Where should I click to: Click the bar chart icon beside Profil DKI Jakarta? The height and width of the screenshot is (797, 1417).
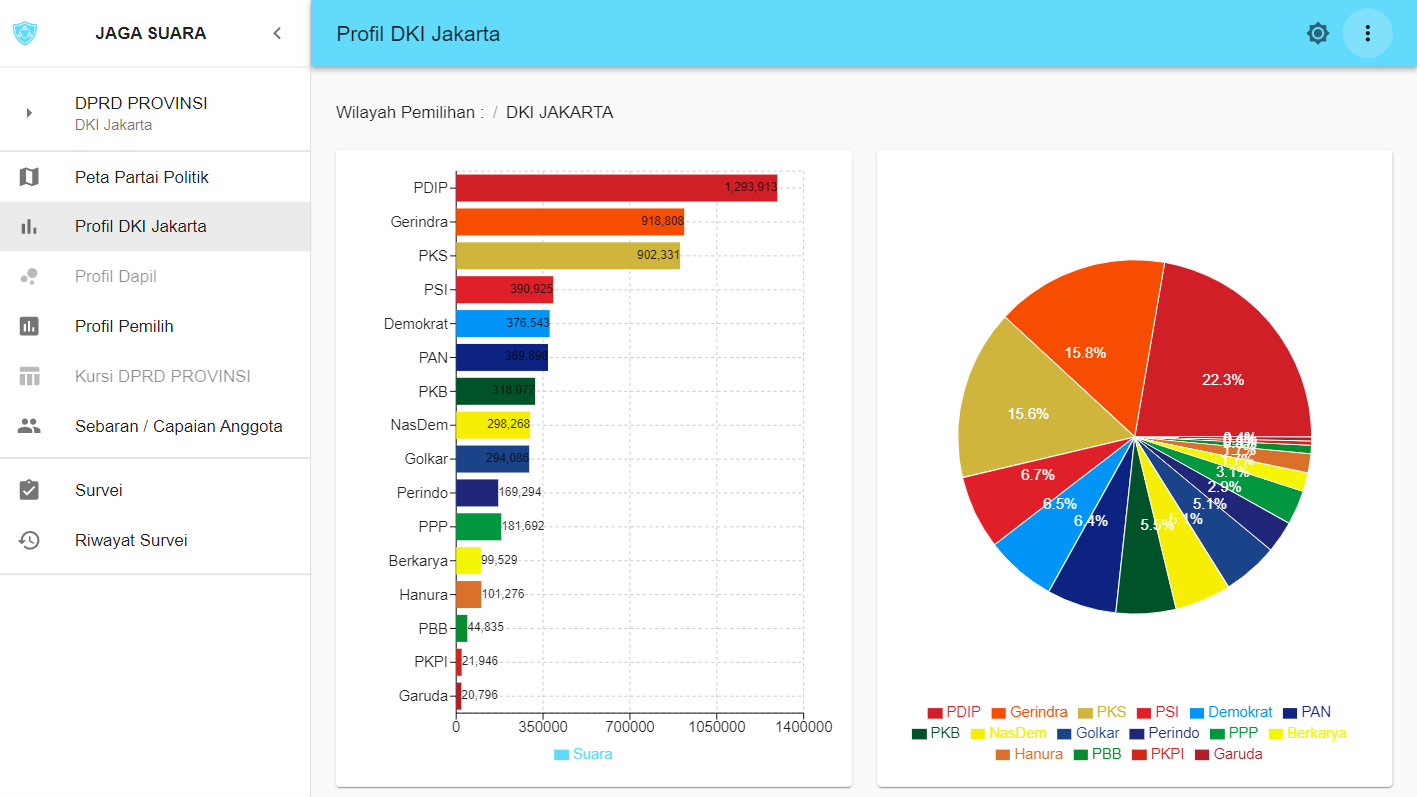29,227
